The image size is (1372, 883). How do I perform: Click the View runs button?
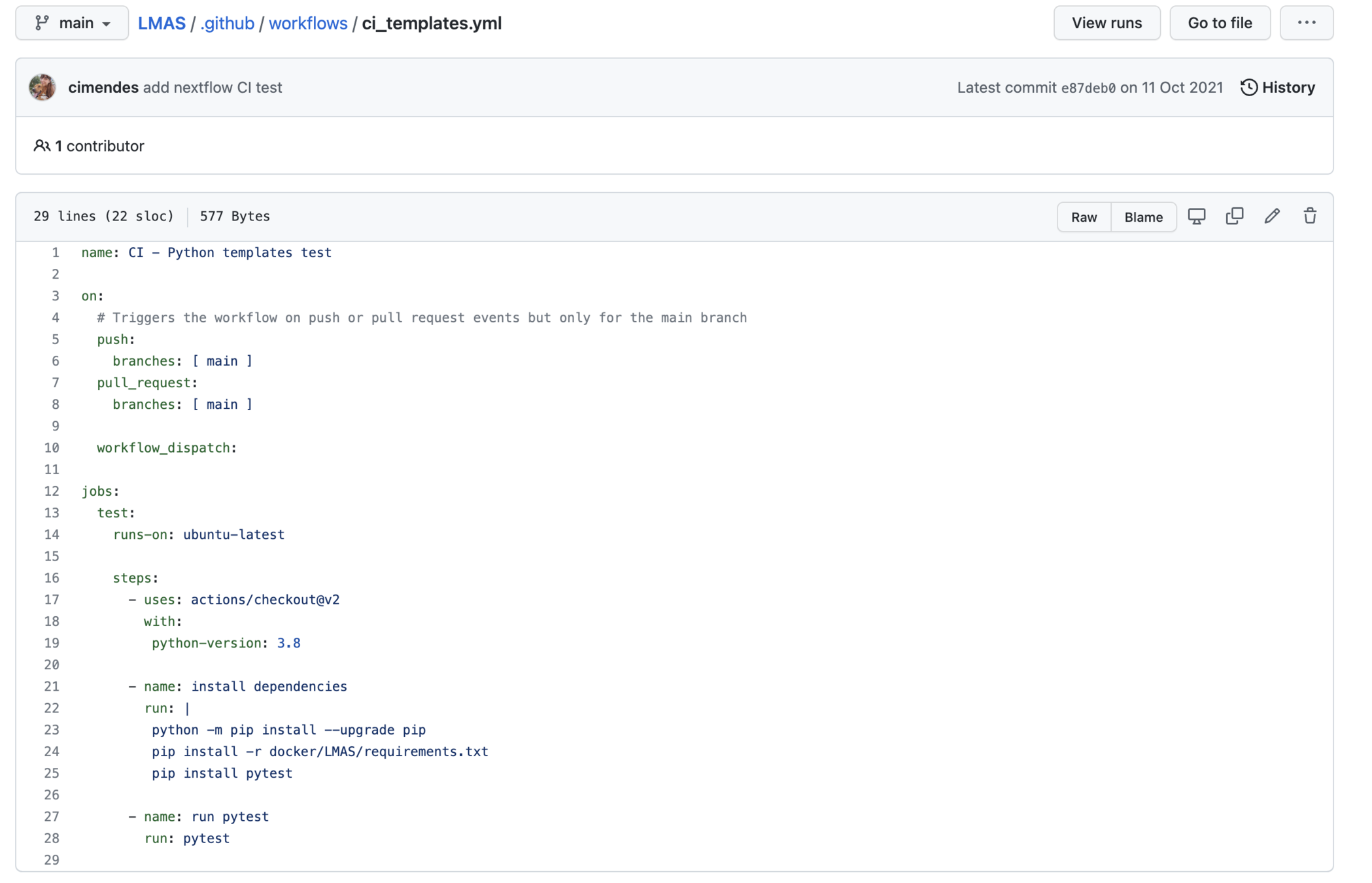[x=1106, y=23]
